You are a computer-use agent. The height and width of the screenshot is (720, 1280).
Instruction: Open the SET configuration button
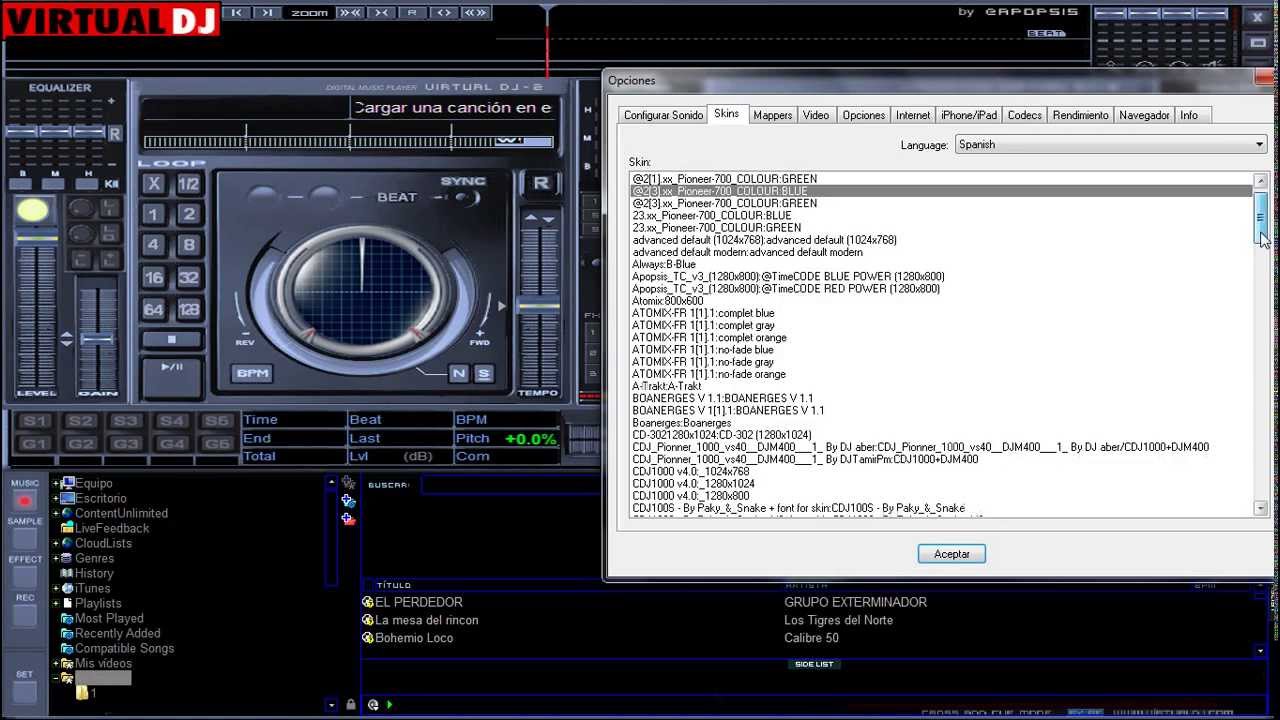(x=25, y=692)
